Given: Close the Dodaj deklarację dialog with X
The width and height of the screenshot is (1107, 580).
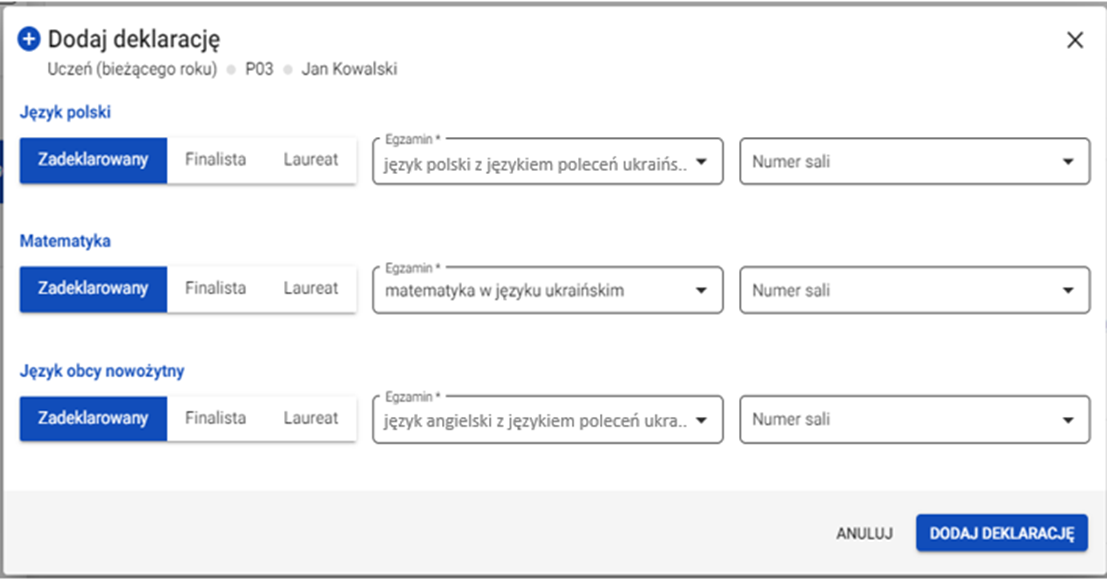Looking at the screenshot, I should click(1075, 40).
